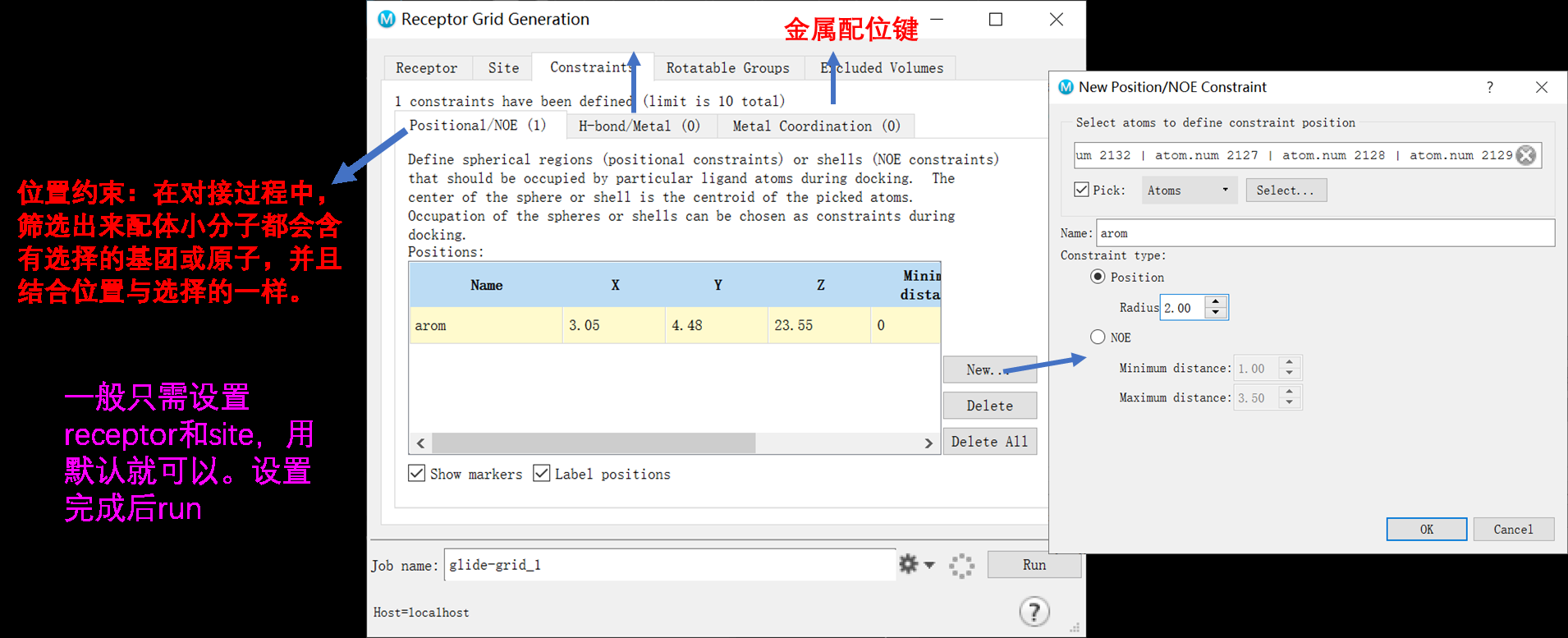Image resolution: width=1568 pixels, height=638 pixels.
Task: Expand the job settings dropdown arrow
Action: pos(929,565)
